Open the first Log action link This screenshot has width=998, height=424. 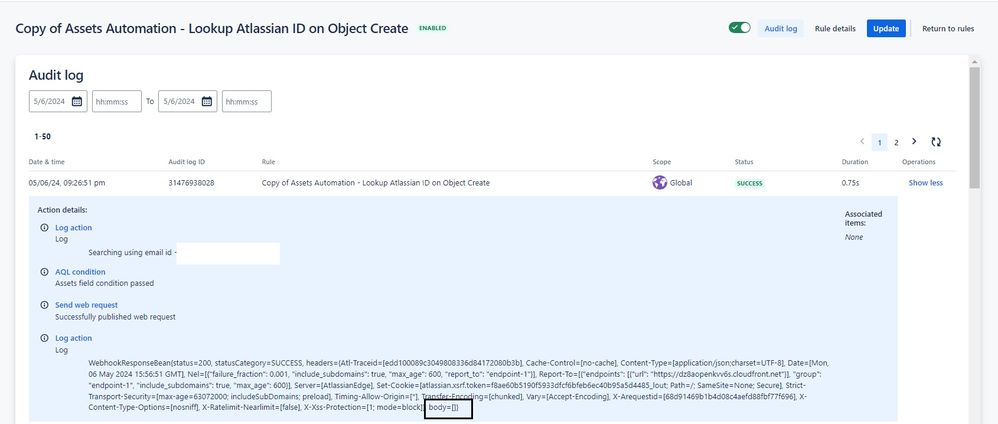(x=73, y=227)
